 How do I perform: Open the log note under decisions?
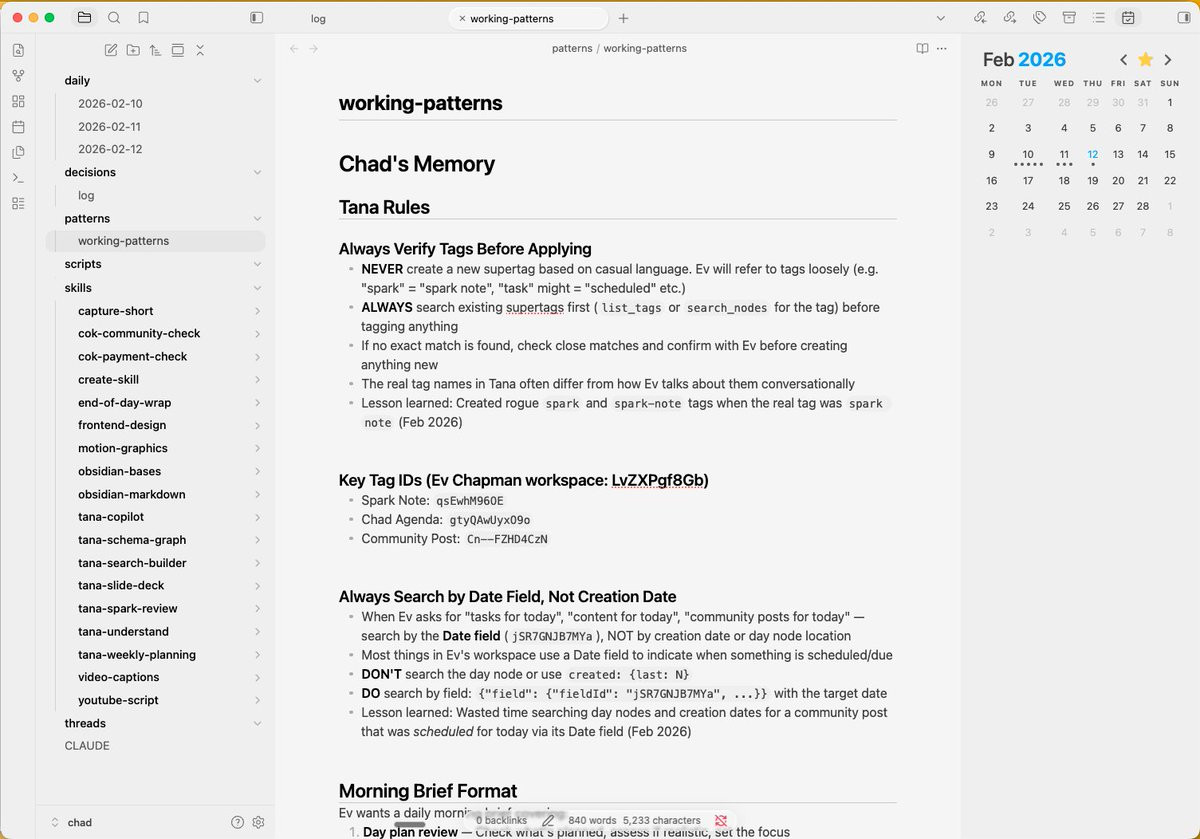pyautogui.click(x=86, y=195)
